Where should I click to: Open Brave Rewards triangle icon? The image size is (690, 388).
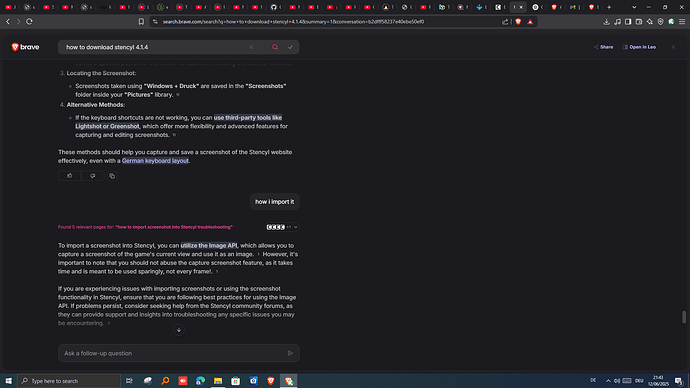click(530, 22)
